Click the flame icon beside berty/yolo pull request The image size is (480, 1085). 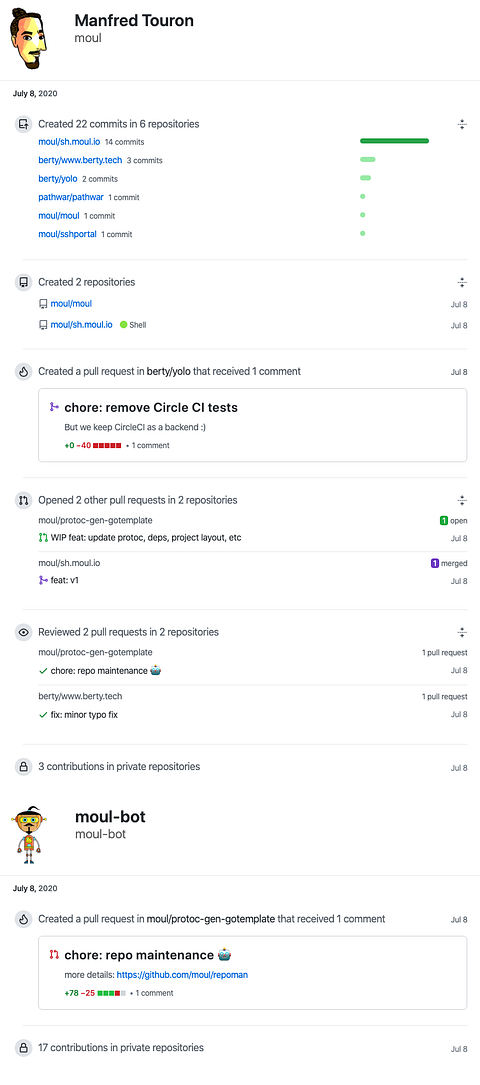pos(24,372)
